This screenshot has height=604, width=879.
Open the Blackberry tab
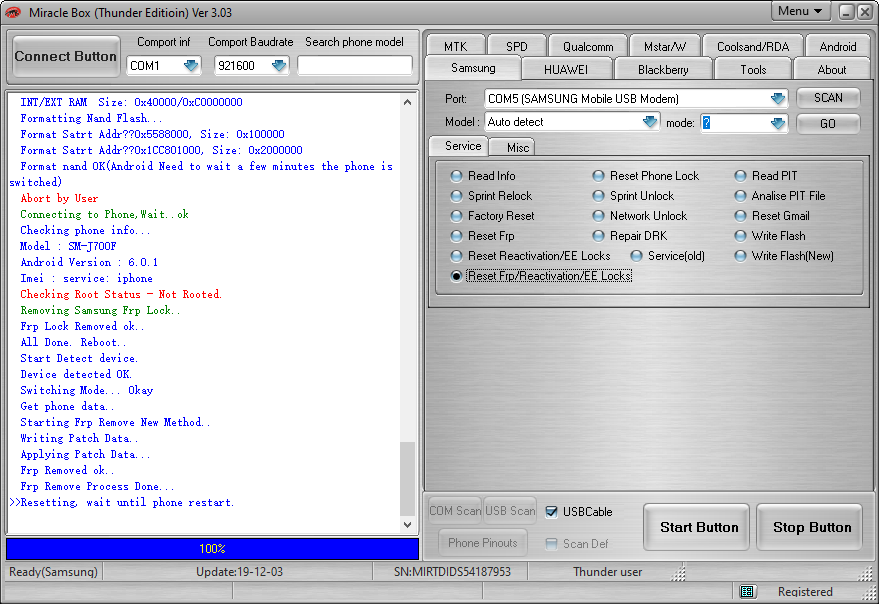(663, 70)
